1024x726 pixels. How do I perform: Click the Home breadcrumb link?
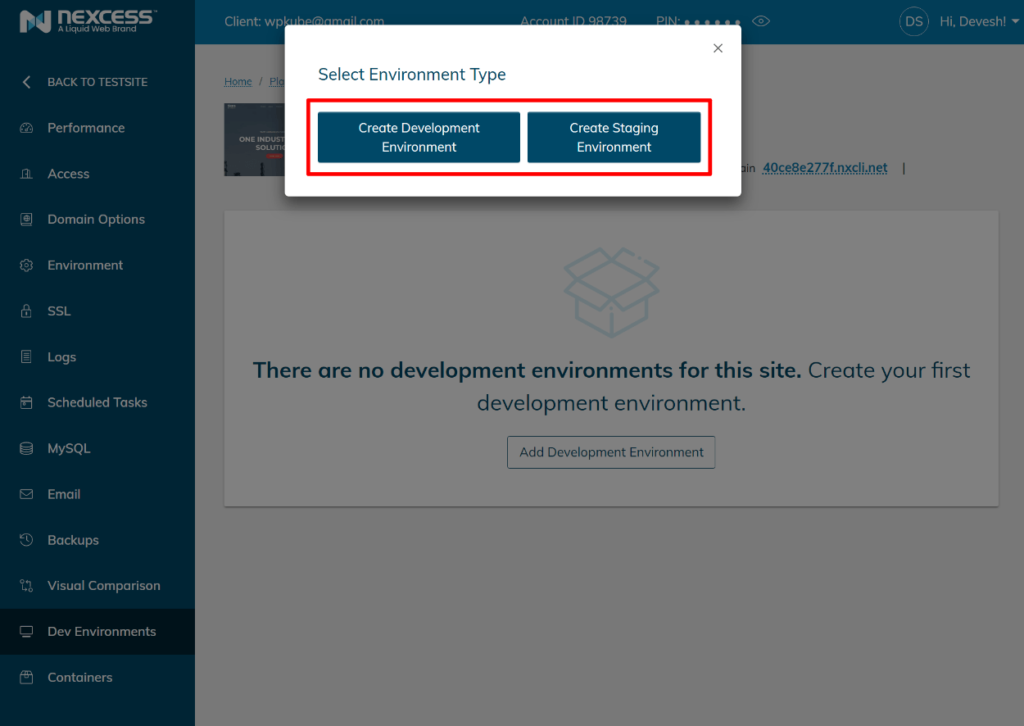(237, 81)
